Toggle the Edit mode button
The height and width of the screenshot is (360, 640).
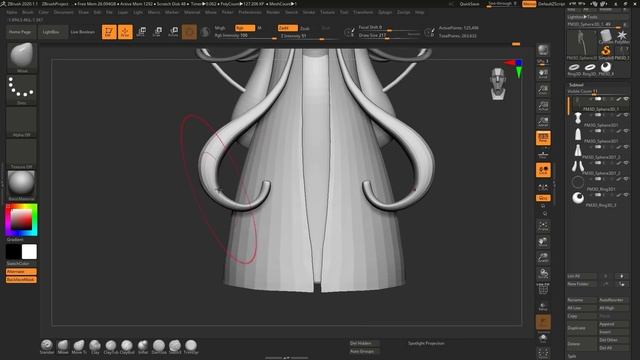(109, 32)
